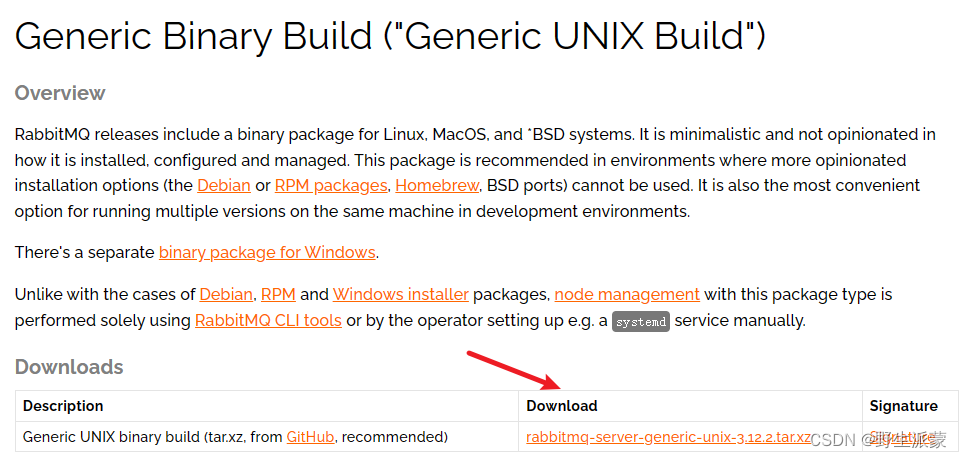
Task: Download rabbitmq-server-generic-unix-3.12.2.tar.xz
Action: 669,437
